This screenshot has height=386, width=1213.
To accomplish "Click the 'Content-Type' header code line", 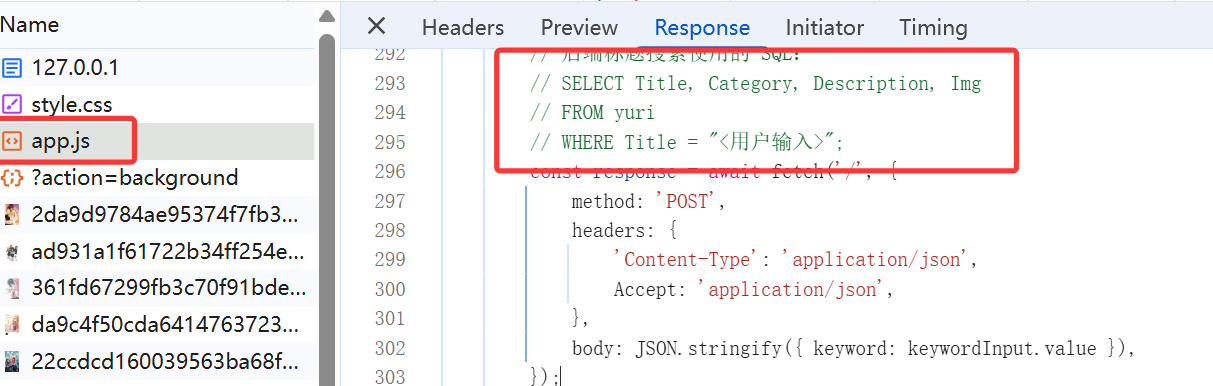I will (x=795, y=260).
